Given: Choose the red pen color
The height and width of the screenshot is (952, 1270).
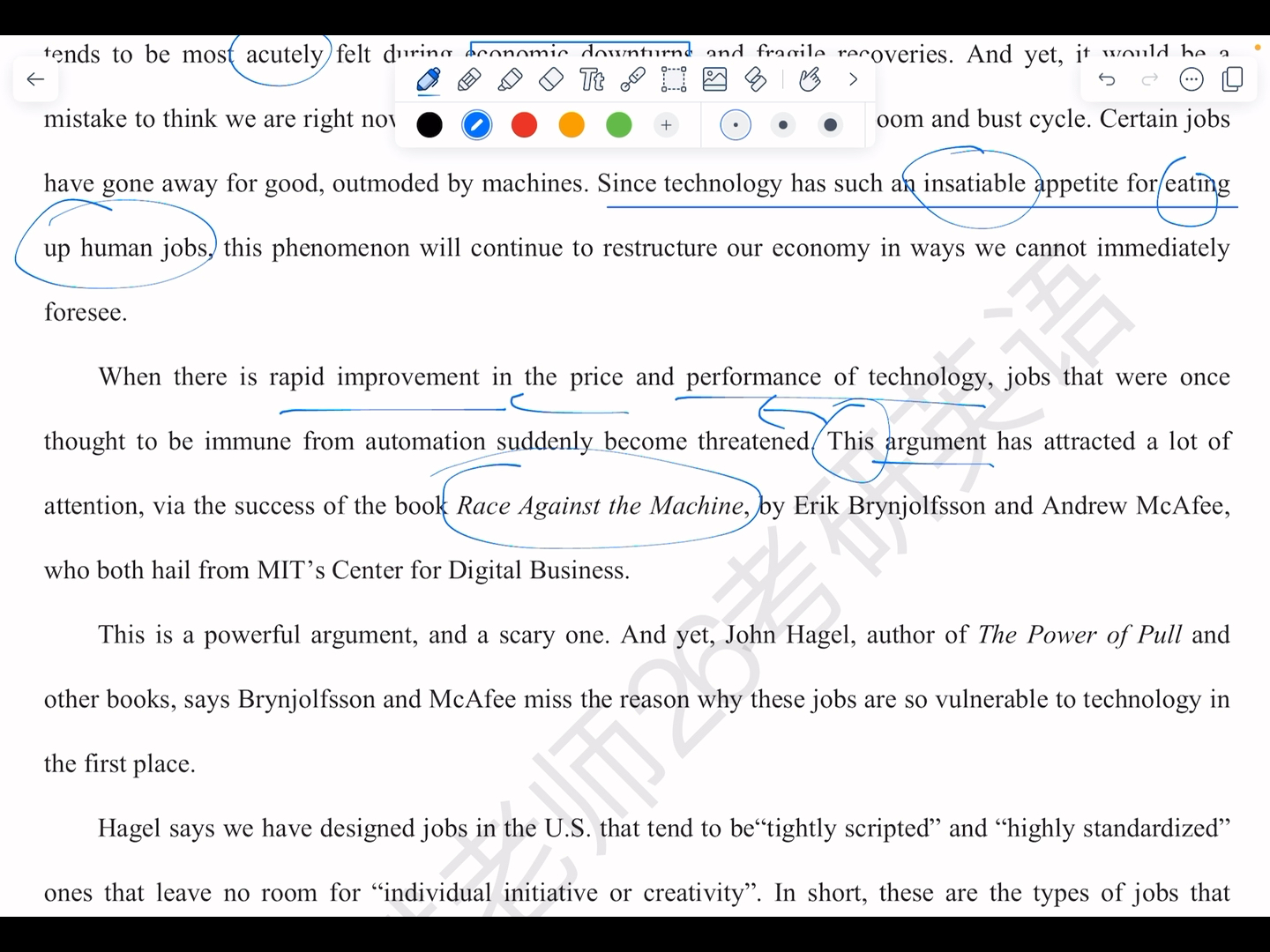Looking at the screenshot, I should [x=525, y=125].
